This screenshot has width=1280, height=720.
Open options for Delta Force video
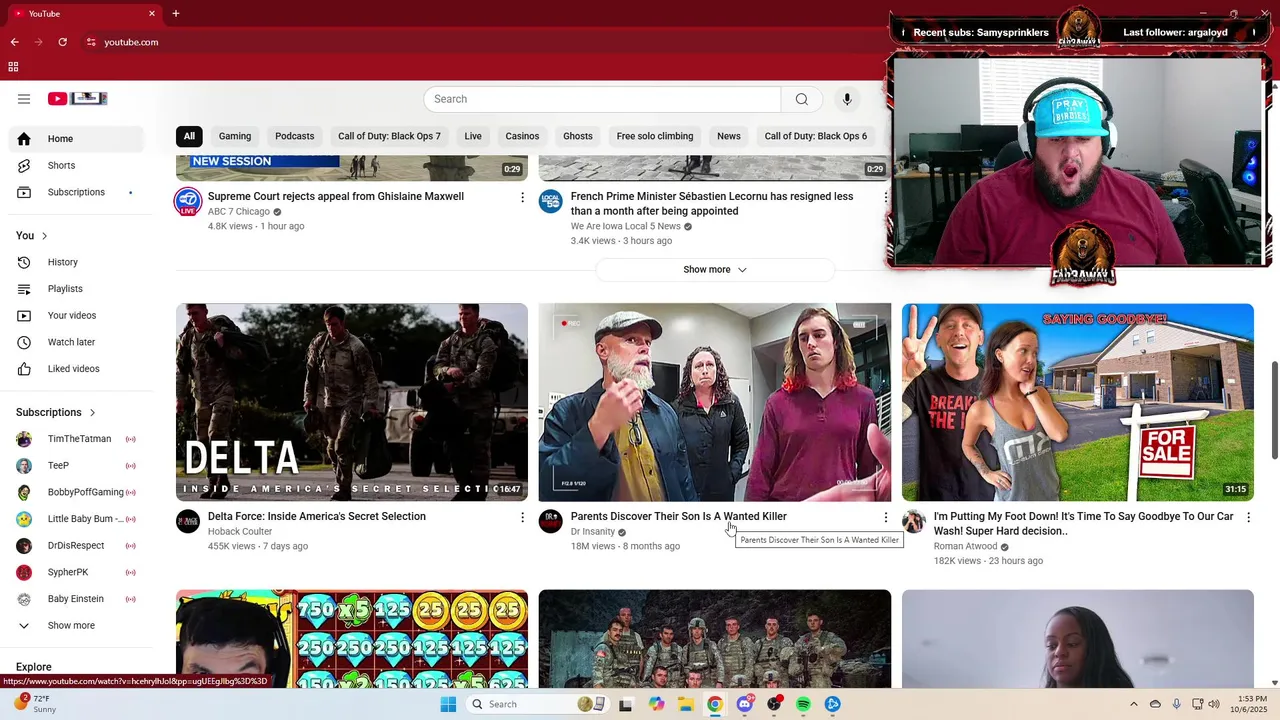pyautogui.click(x=522, y=517)
